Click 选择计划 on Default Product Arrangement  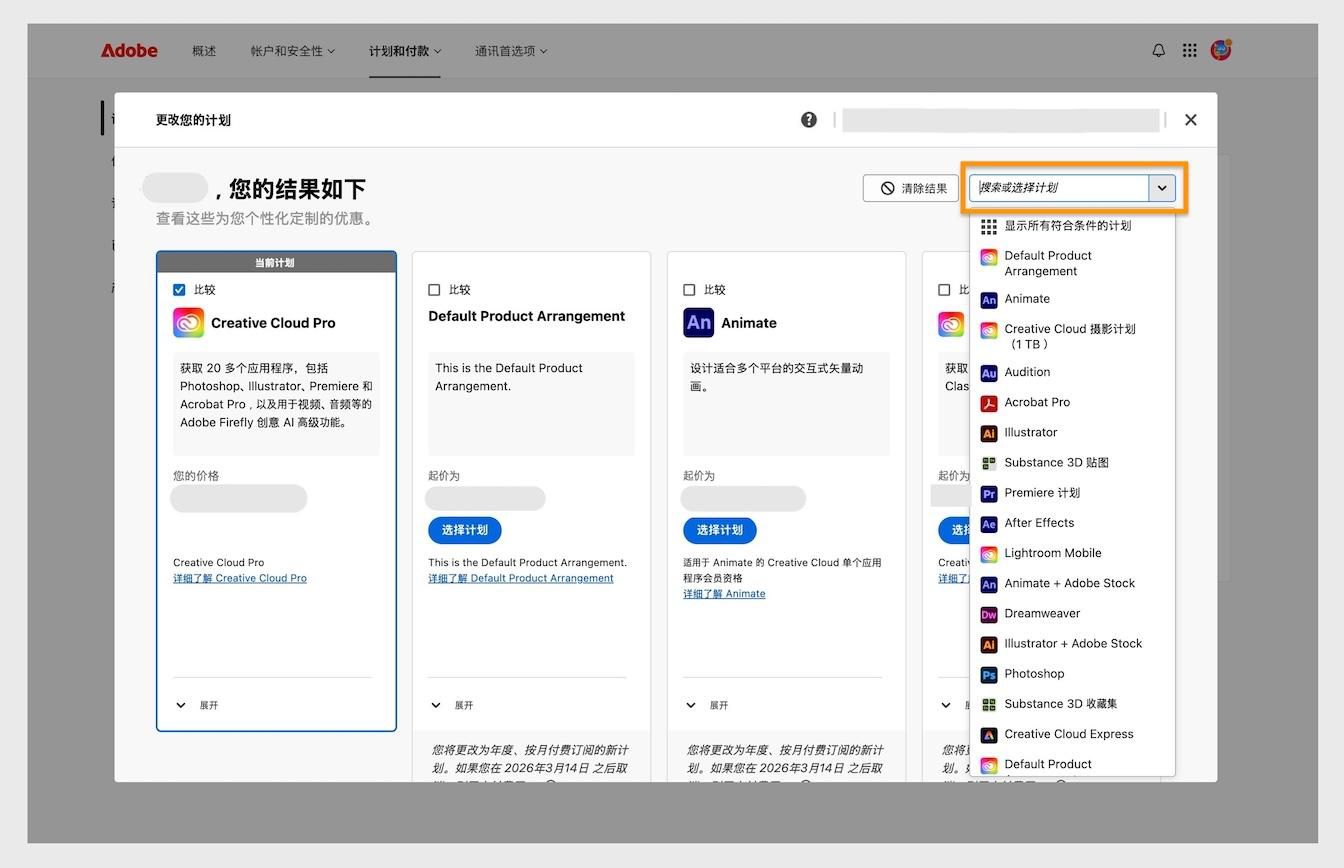pos(465,530)
